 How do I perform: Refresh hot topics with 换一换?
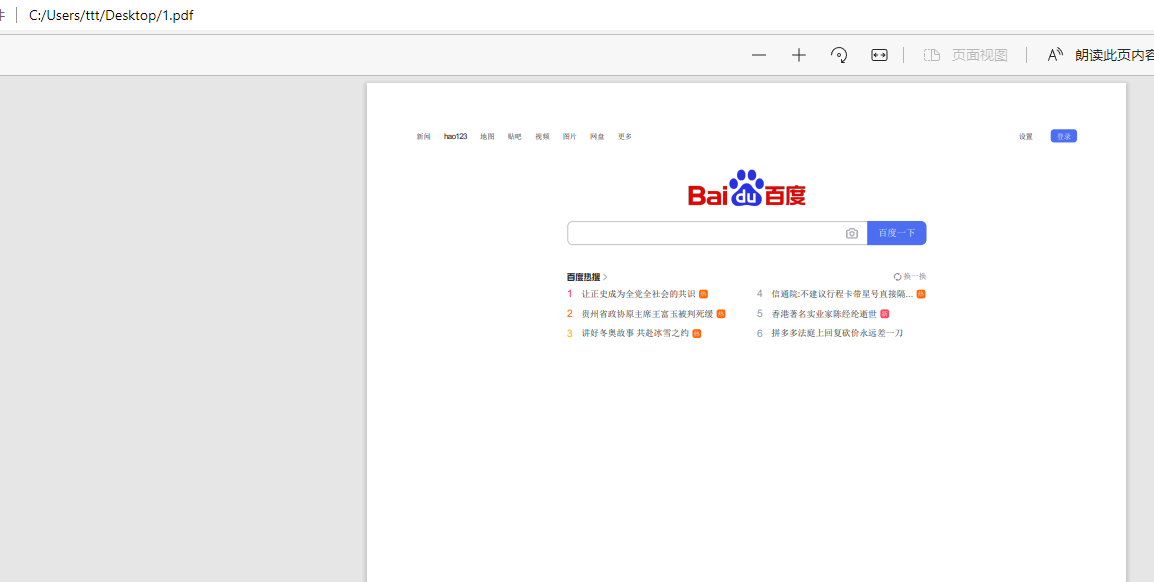click(x=909, y=276)
